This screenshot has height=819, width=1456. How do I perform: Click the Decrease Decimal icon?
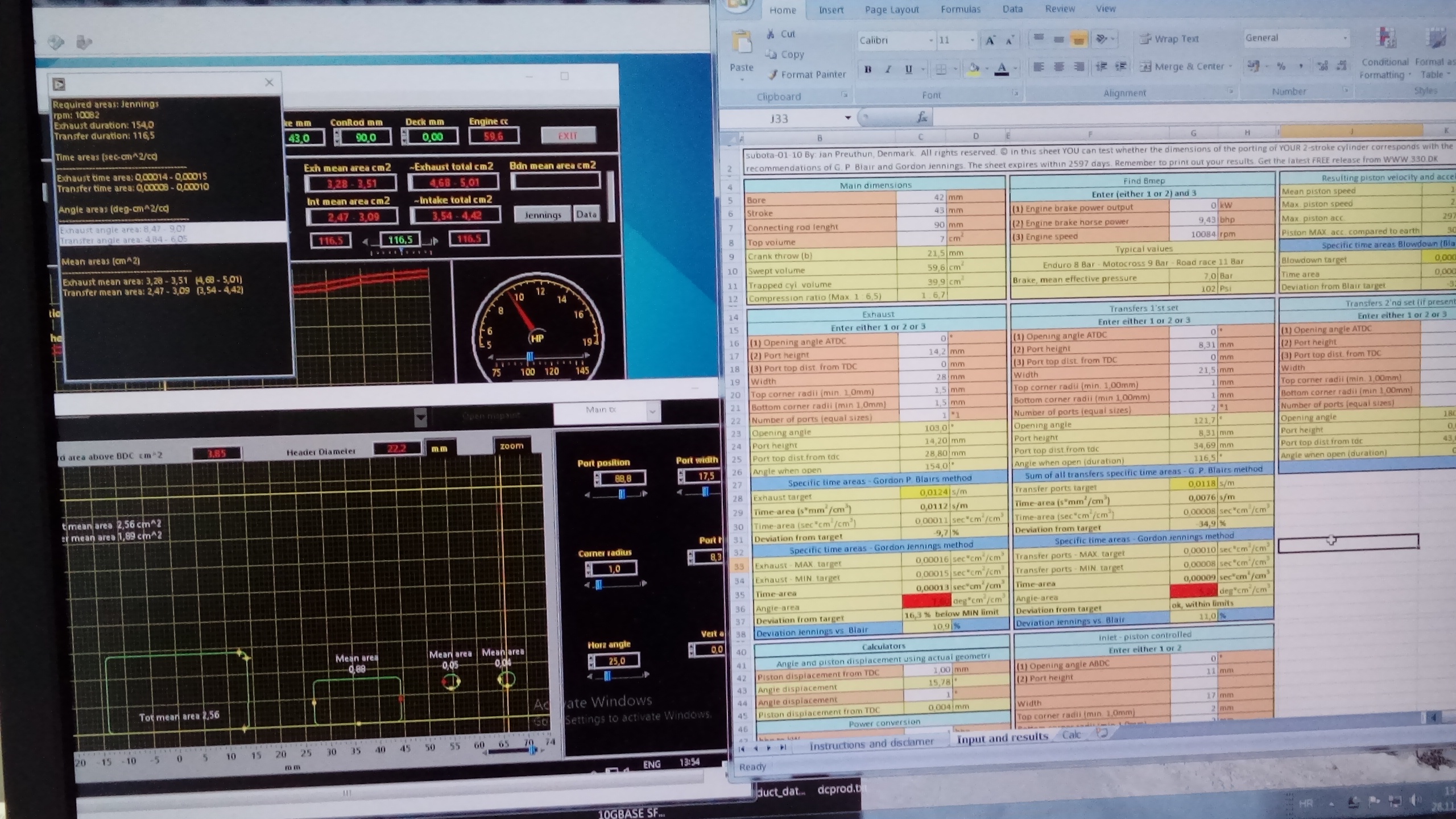pos(1341,66)
